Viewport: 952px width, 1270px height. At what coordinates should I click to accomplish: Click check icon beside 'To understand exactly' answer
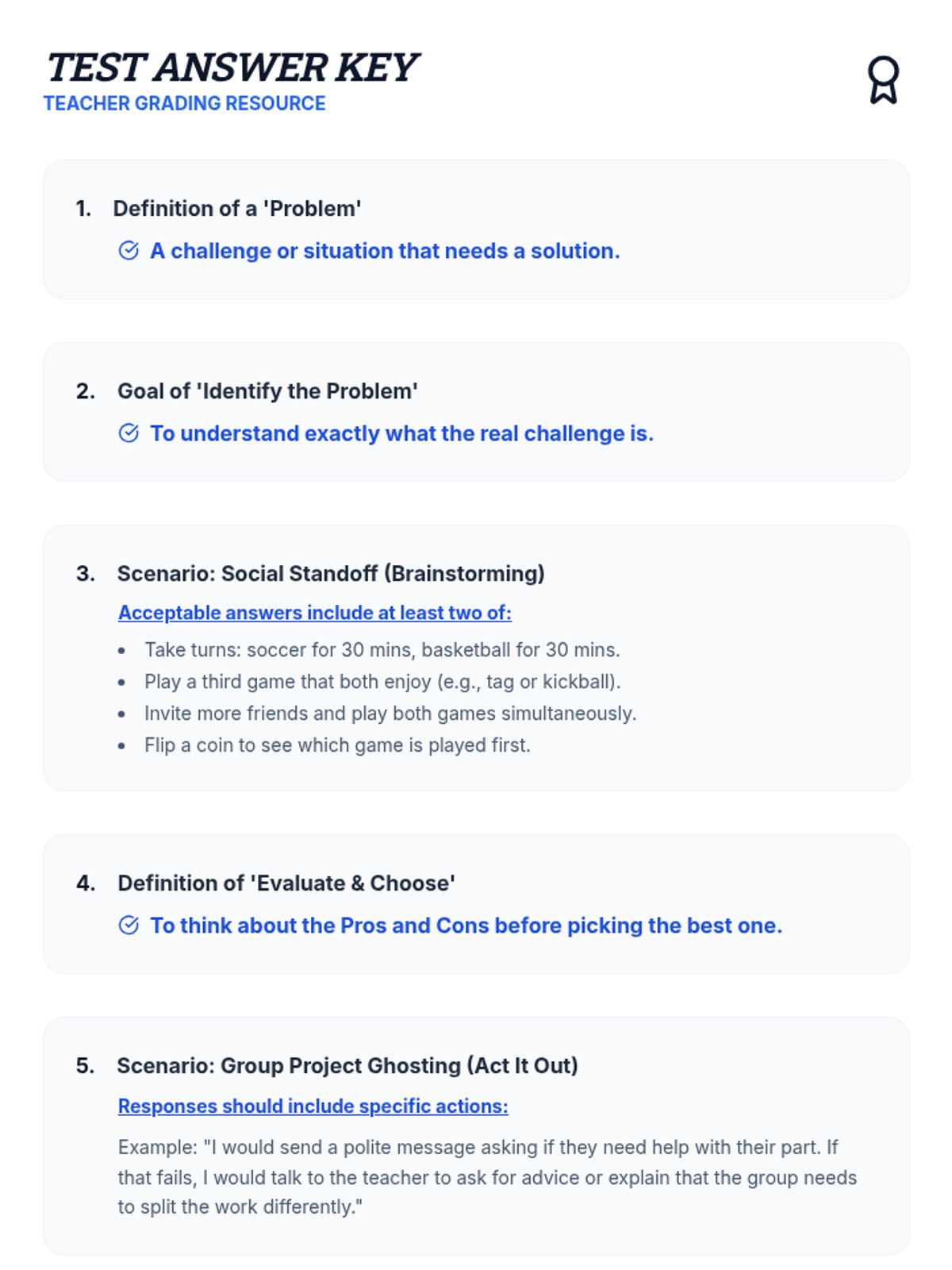point(129,433)
